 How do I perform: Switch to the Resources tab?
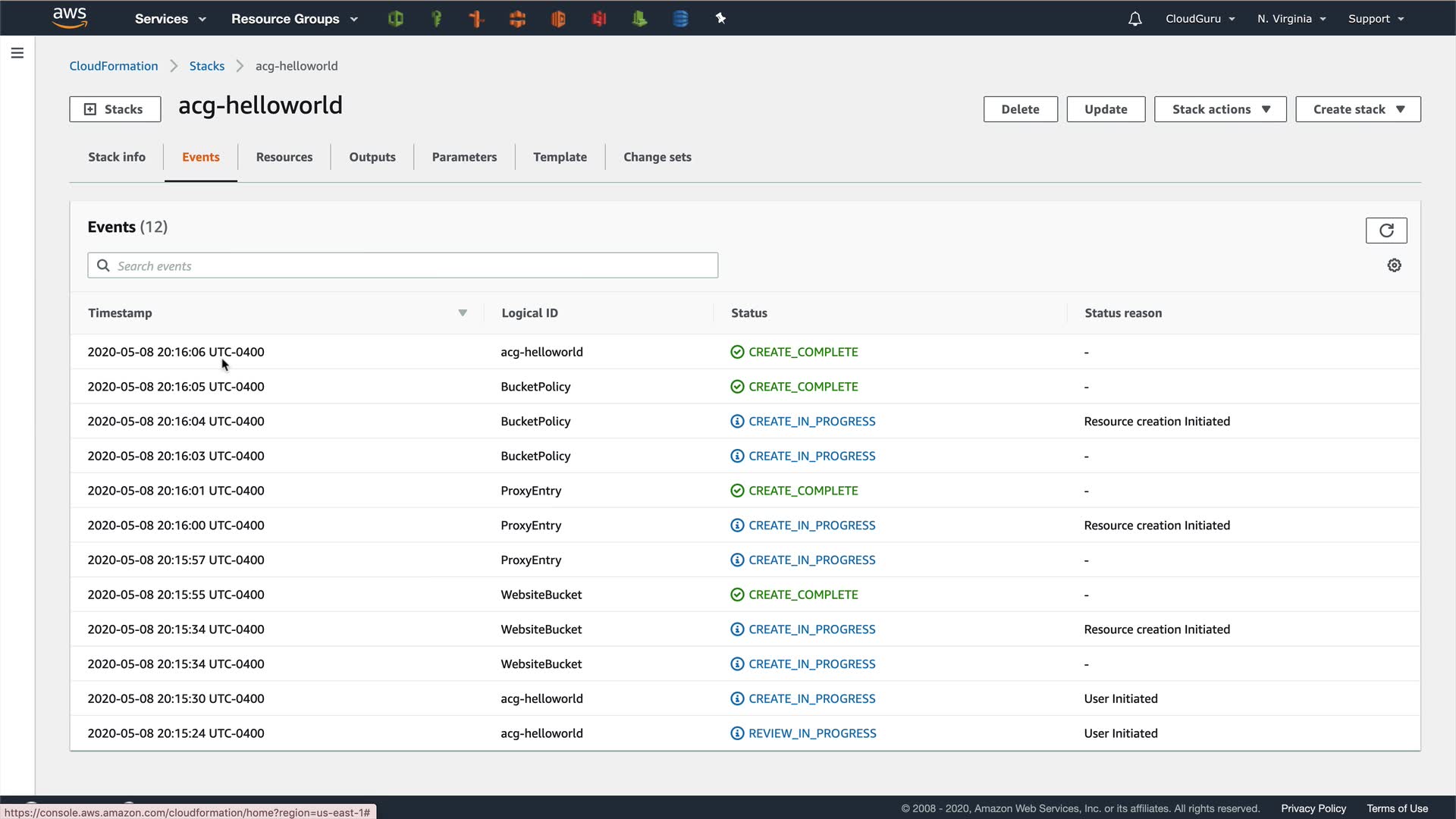click(284, 157)
